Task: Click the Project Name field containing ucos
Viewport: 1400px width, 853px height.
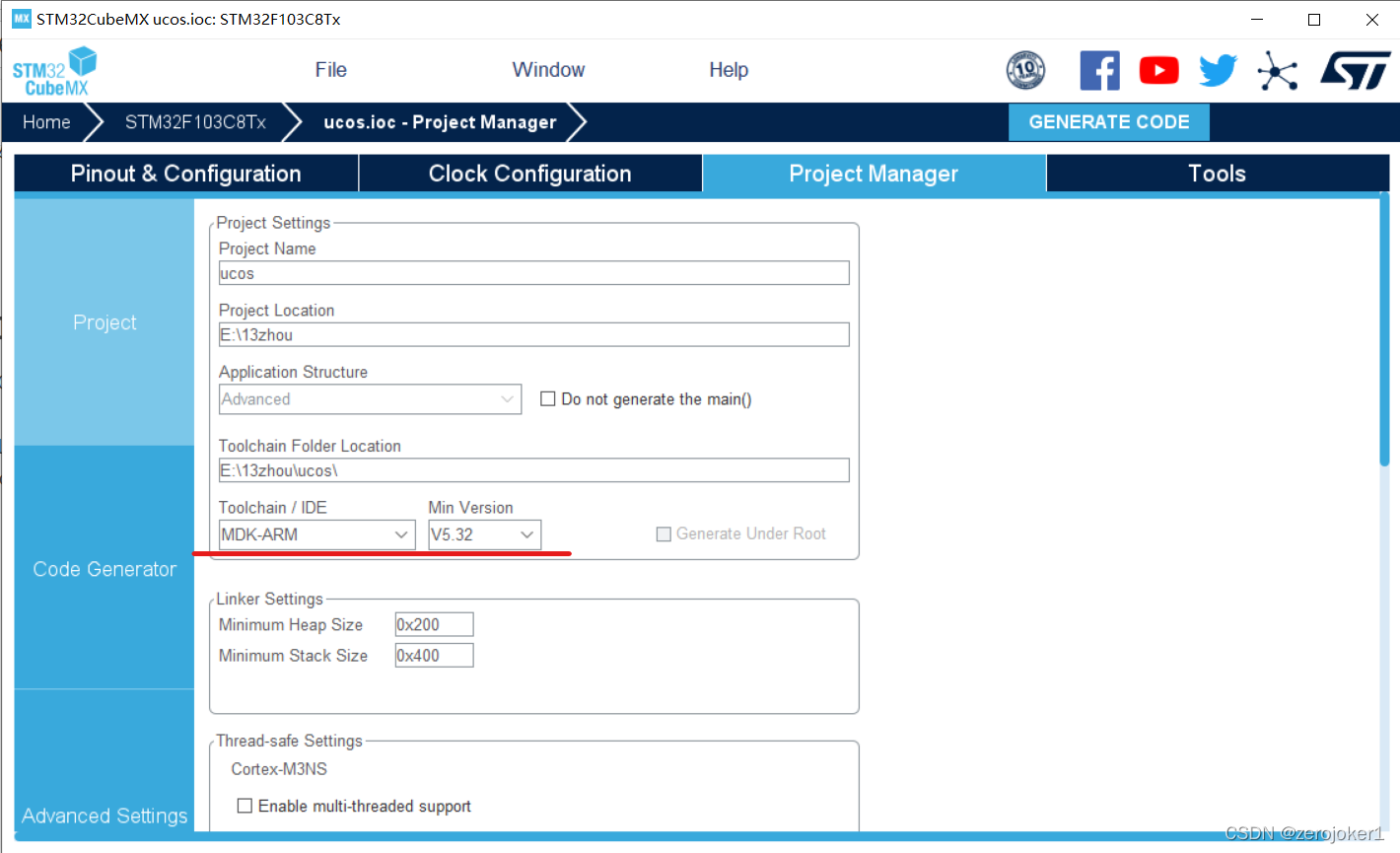Action: point(533,273)
